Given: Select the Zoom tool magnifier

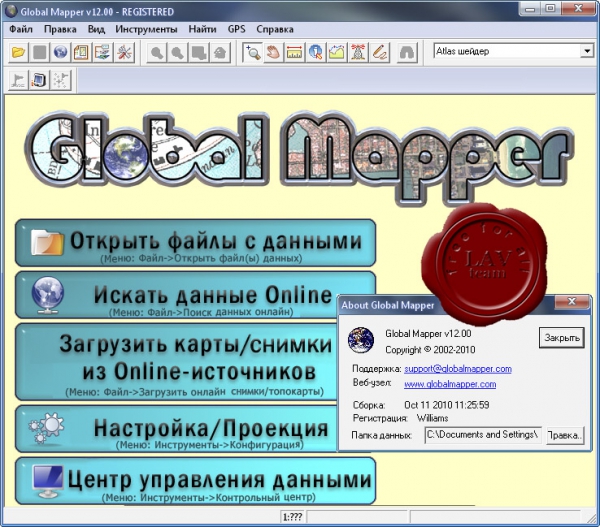Looking at the screenshot, I should click(x=253, y=52).
